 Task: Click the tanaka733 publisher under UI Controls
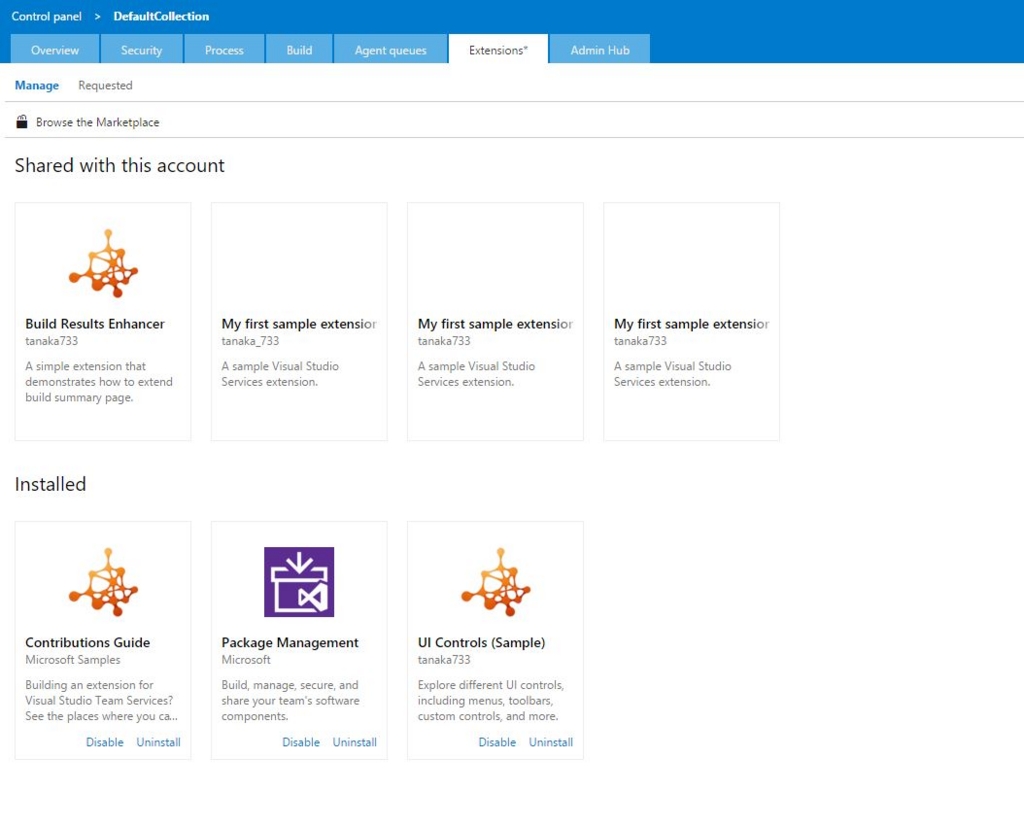[x=444, y=660]
